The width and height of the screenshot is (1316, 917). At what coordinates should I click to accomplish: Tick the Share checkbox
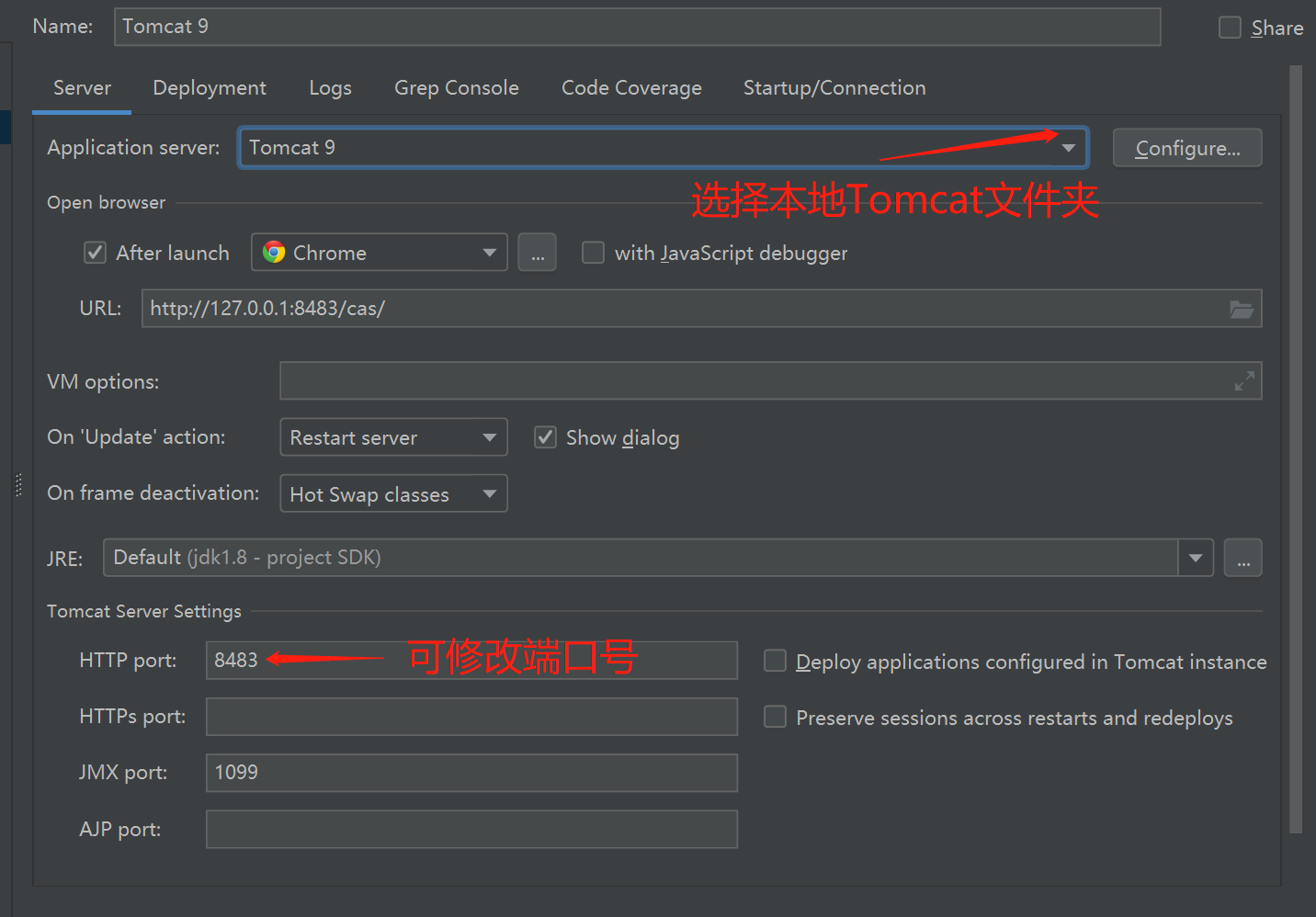[1230, 28]
